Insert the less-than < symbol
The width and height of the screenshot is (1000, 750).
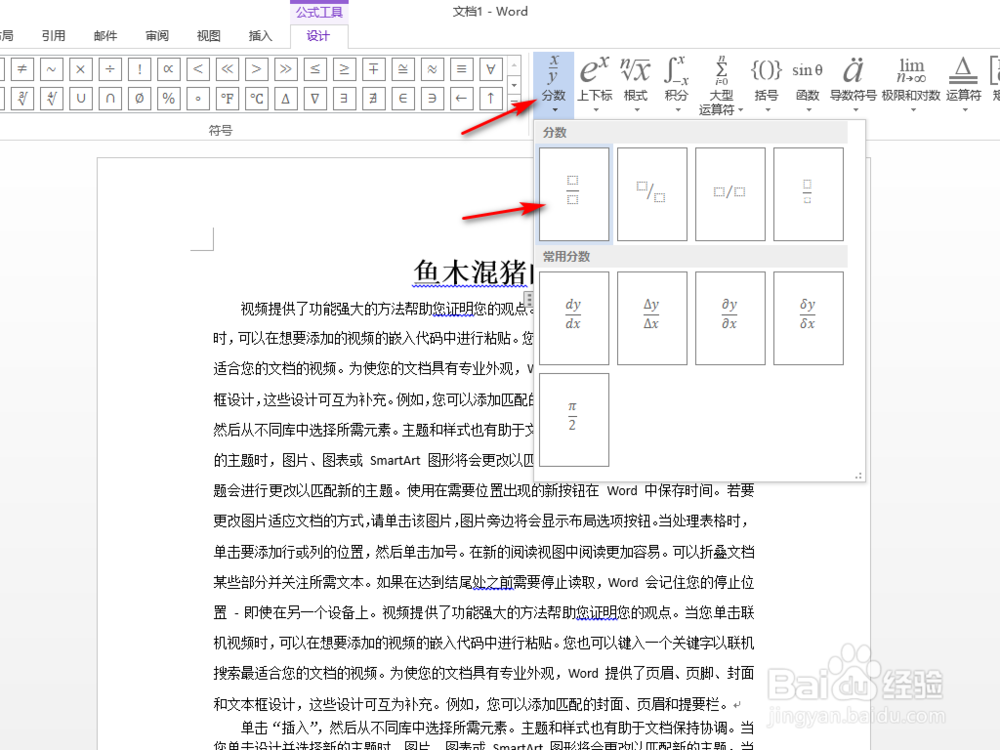198,69
